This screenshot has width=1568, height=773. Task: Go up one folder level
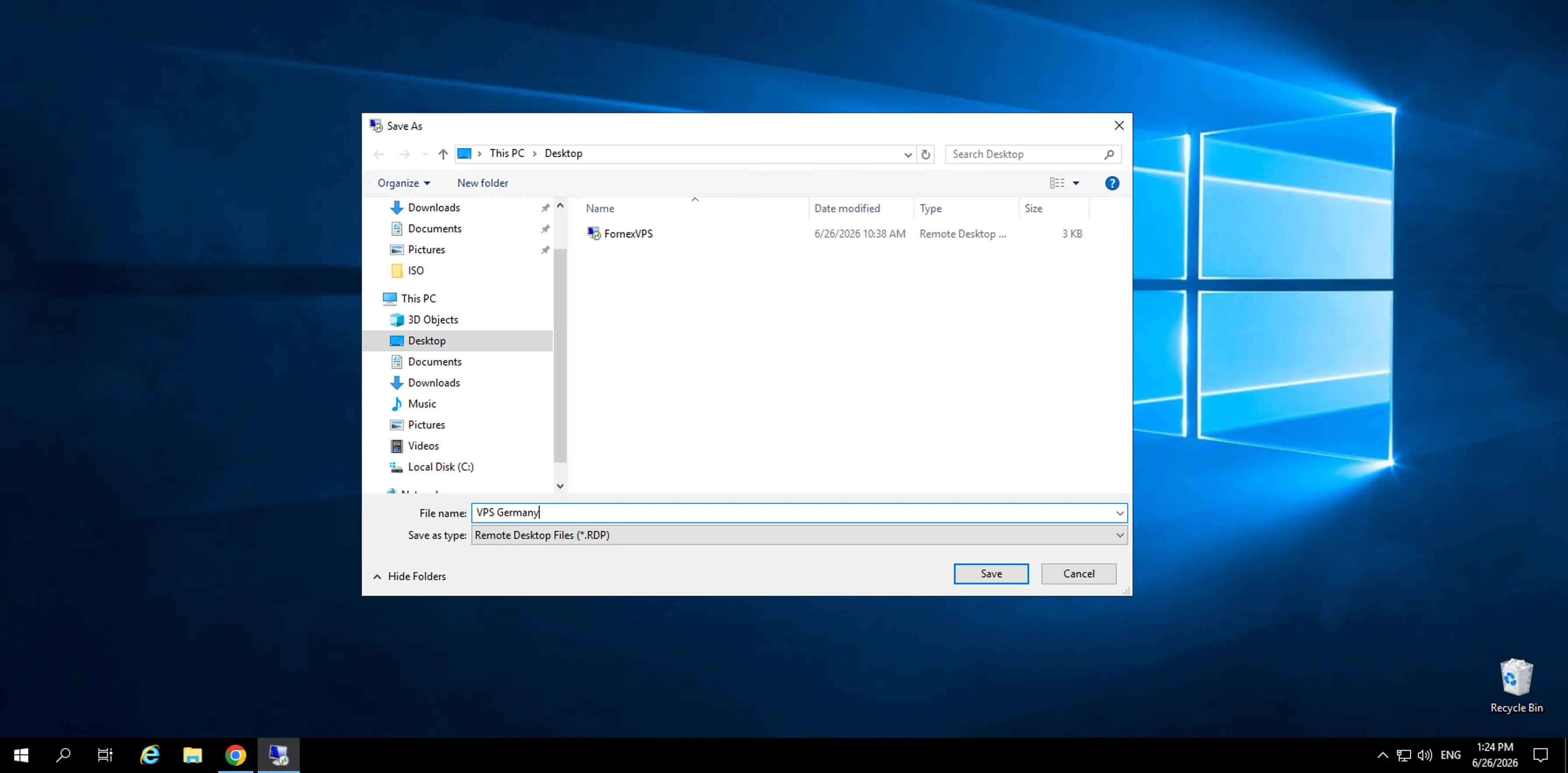click(443, 154)
